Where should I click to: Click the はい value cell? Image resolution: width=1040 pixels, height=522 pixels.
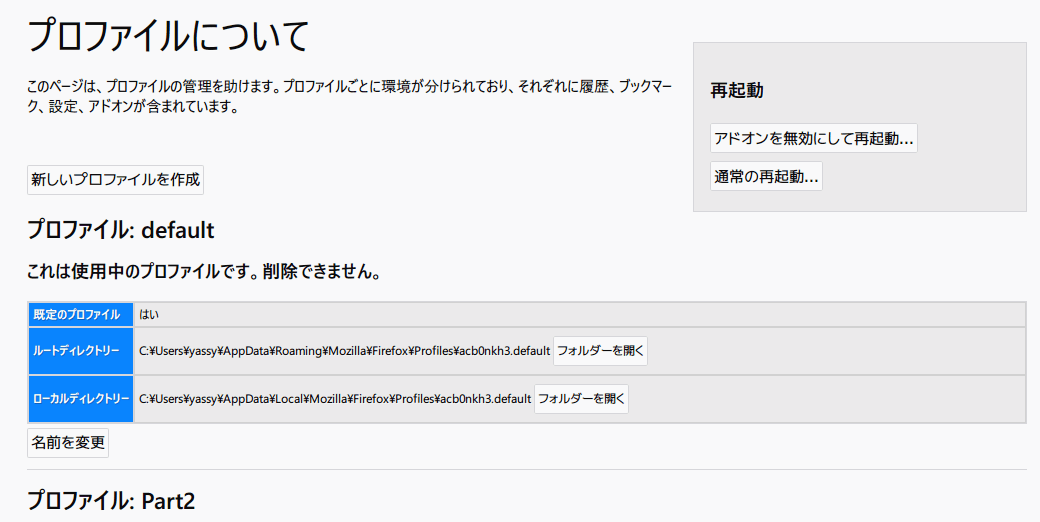click(580, 314)
